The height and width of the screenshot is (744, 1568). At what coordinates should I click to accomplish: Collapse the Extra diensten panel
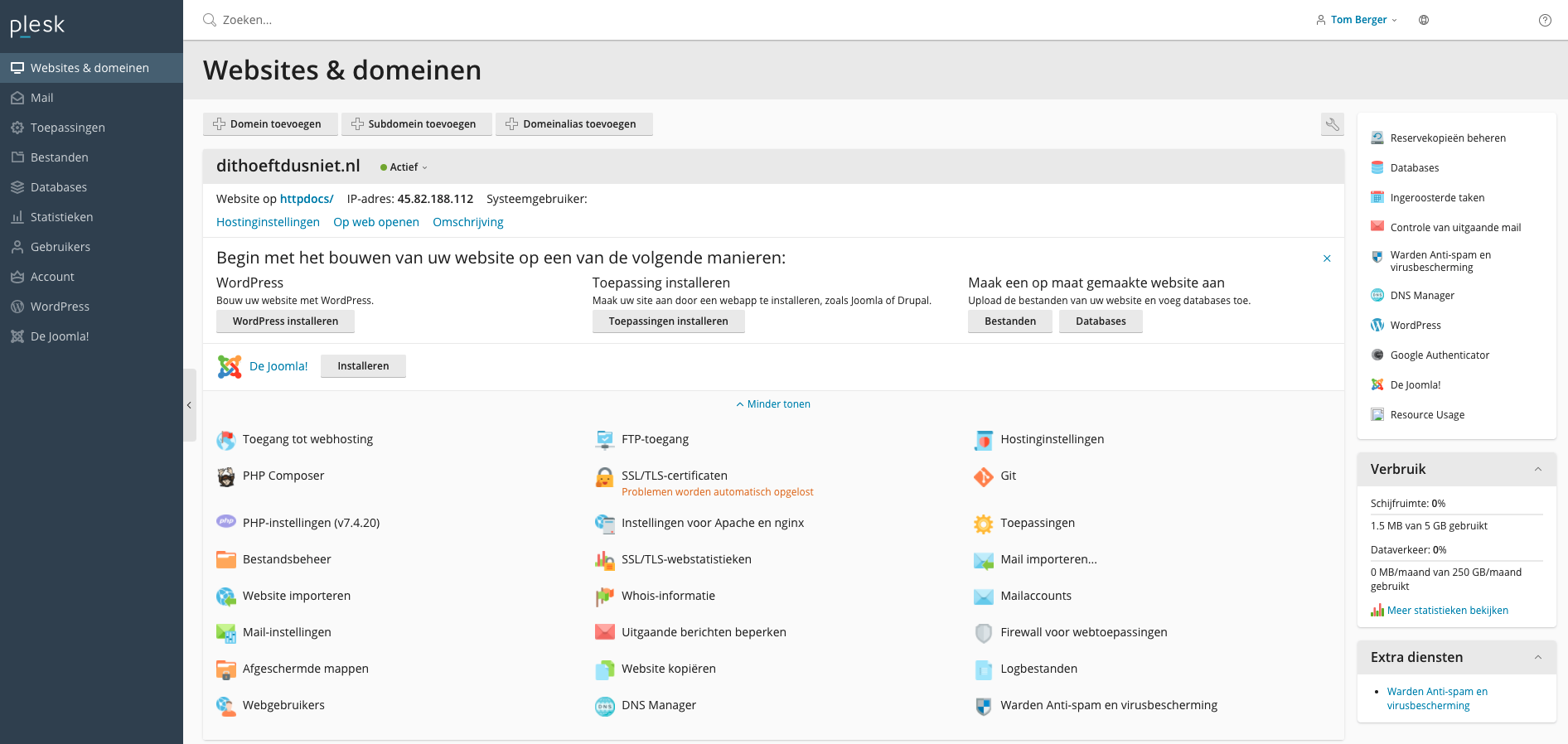coord(1538,657)
